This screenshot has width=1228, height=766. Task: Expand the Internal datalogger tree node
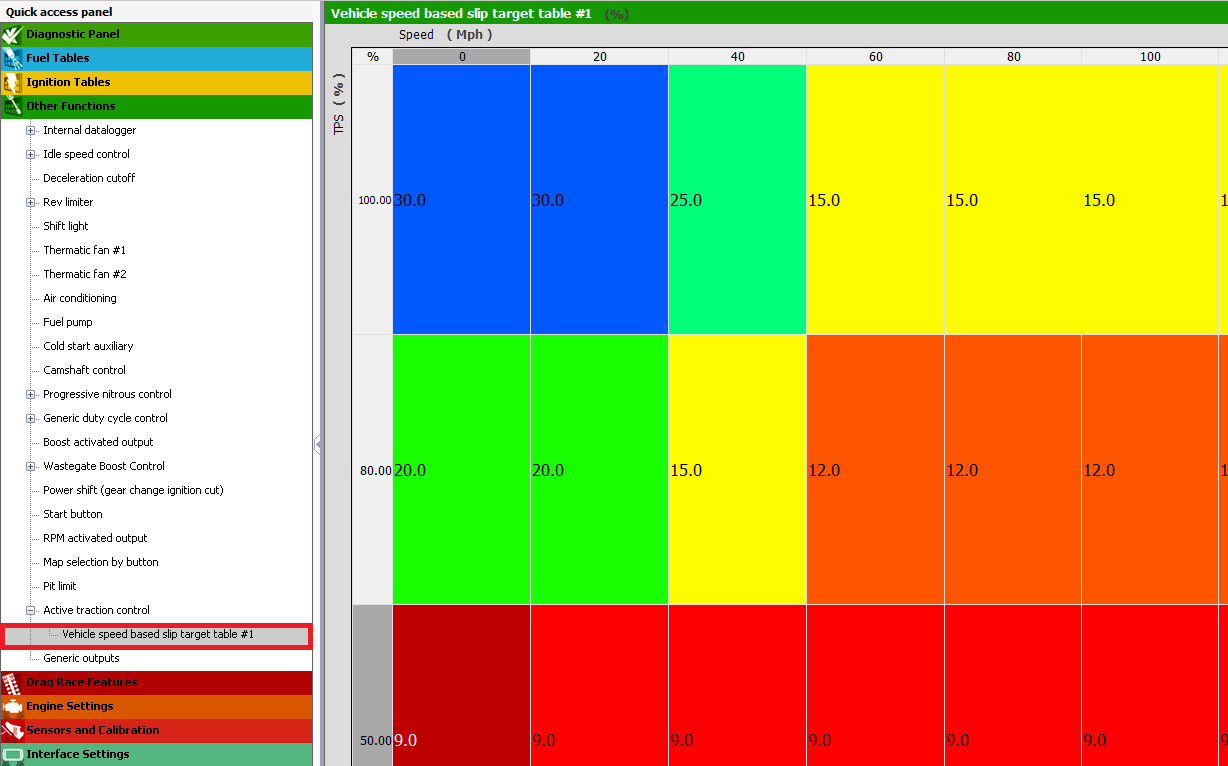pyautogui.click(x=31, y=130)
